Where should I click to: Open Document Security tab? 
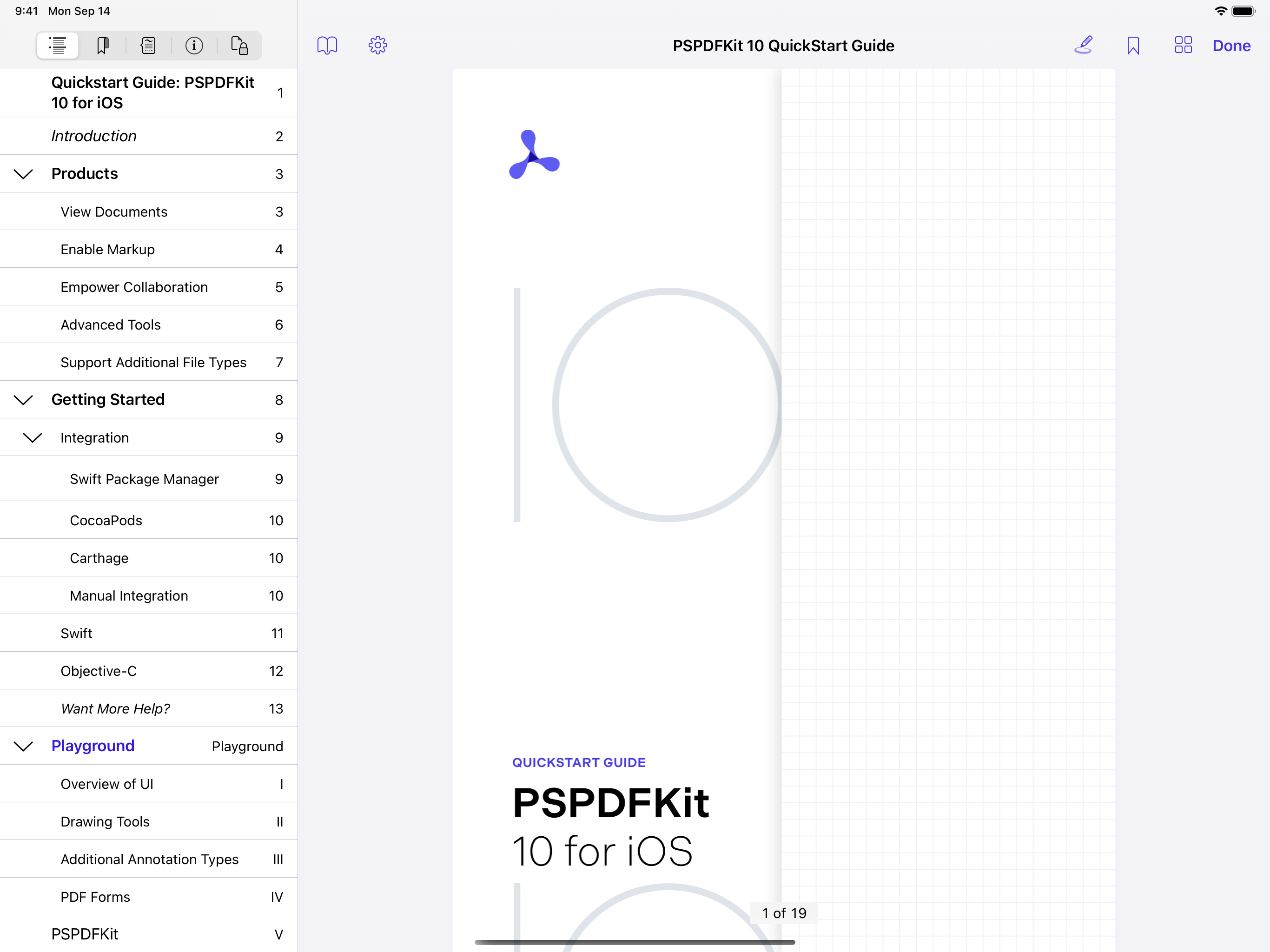click(239, 46)
